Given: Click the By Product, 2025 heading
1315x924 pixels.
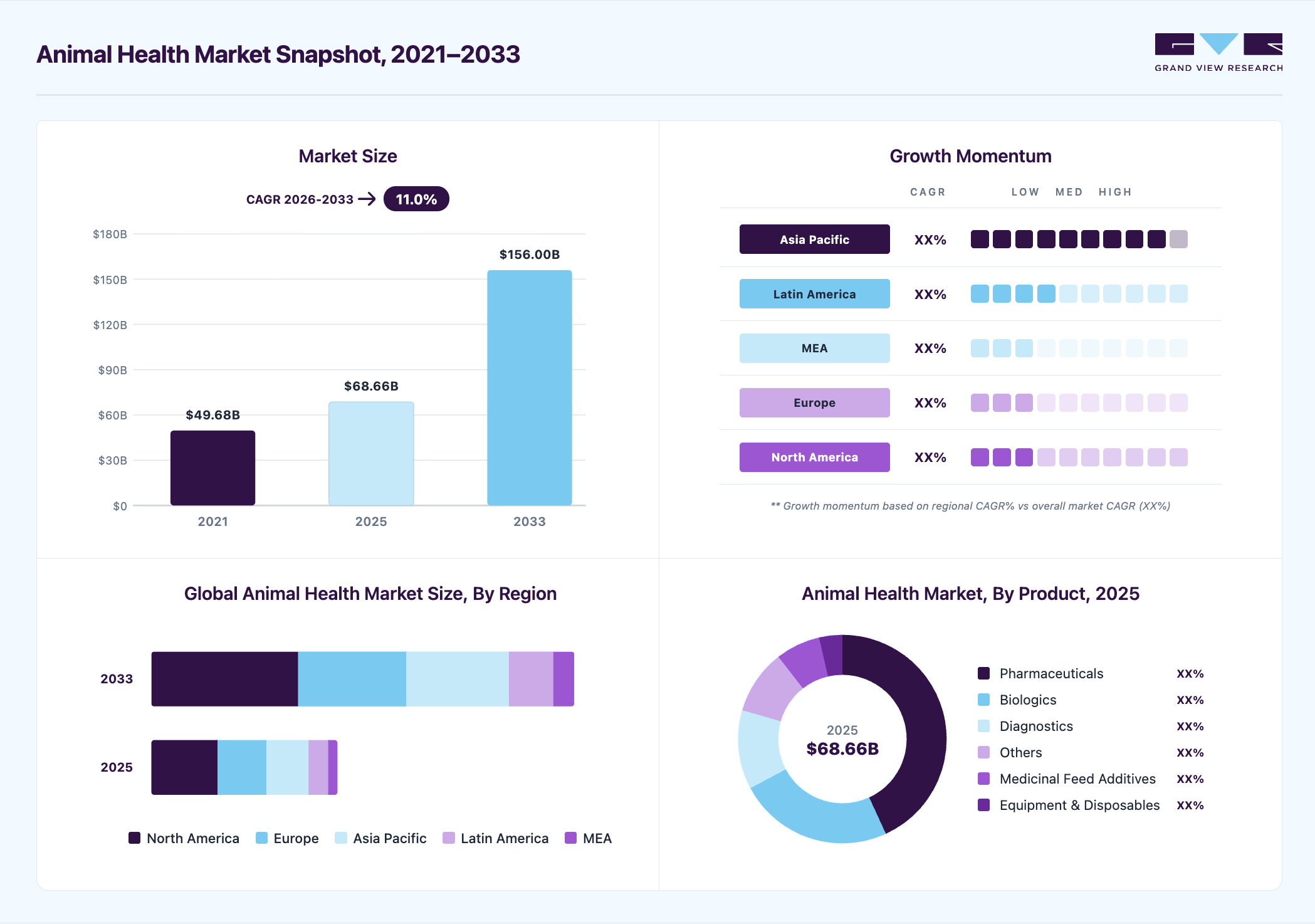Looking at the screenshot, I should point(970,594).
